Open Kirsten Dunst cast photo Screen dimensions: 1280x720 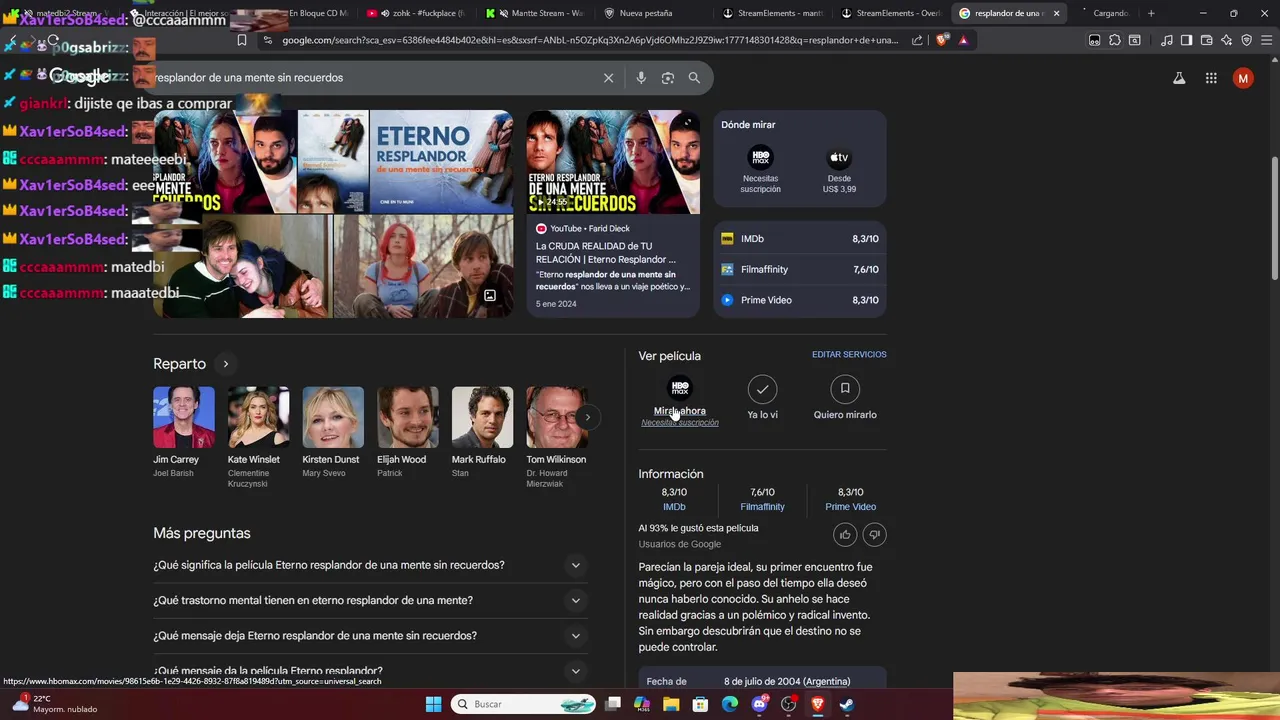click(x=333, y=417)
